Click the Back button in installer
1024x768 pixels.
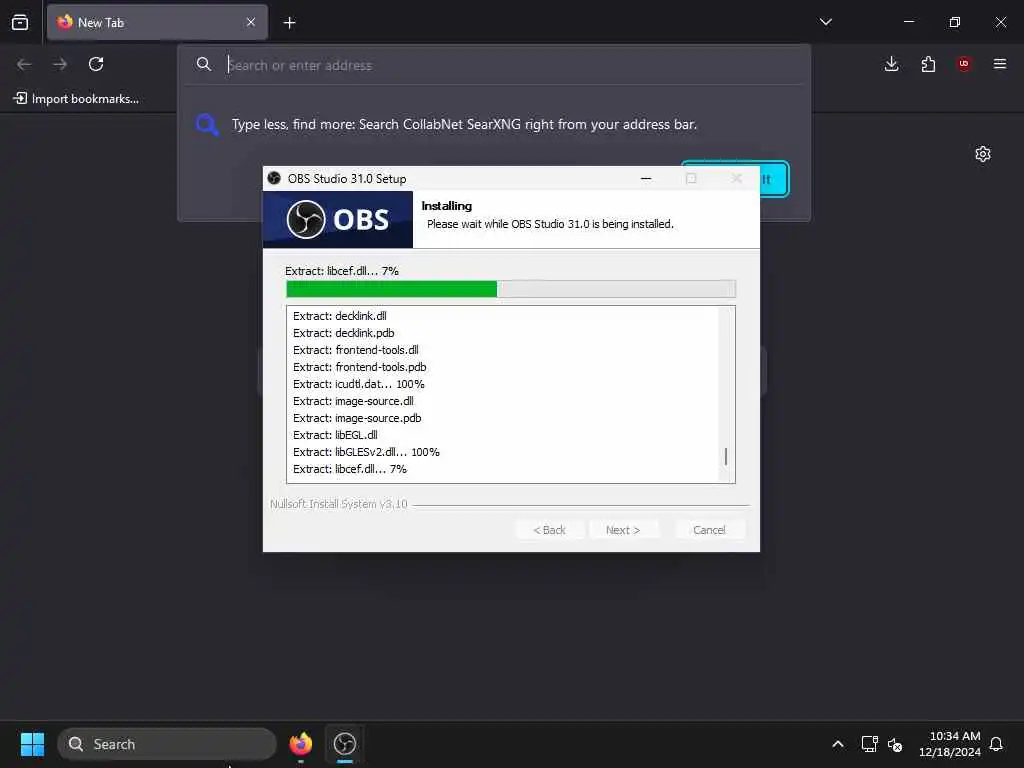point(550,530)
